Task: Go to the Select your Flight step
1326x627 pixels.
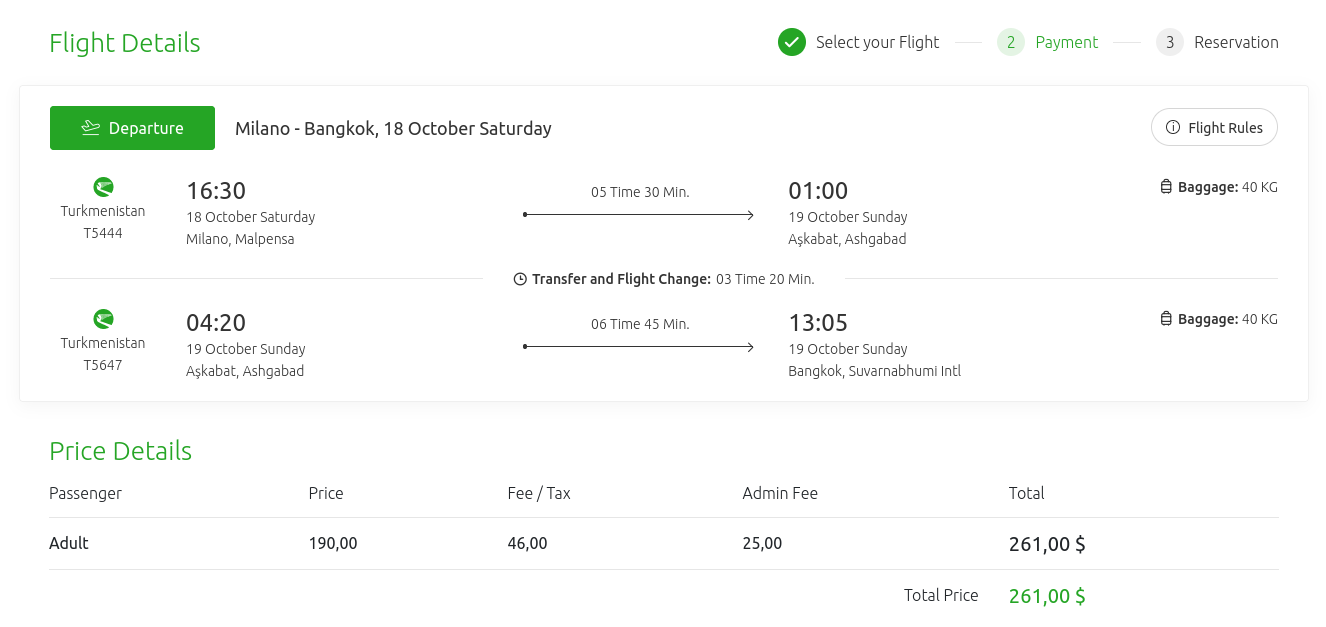Action: 877,42
